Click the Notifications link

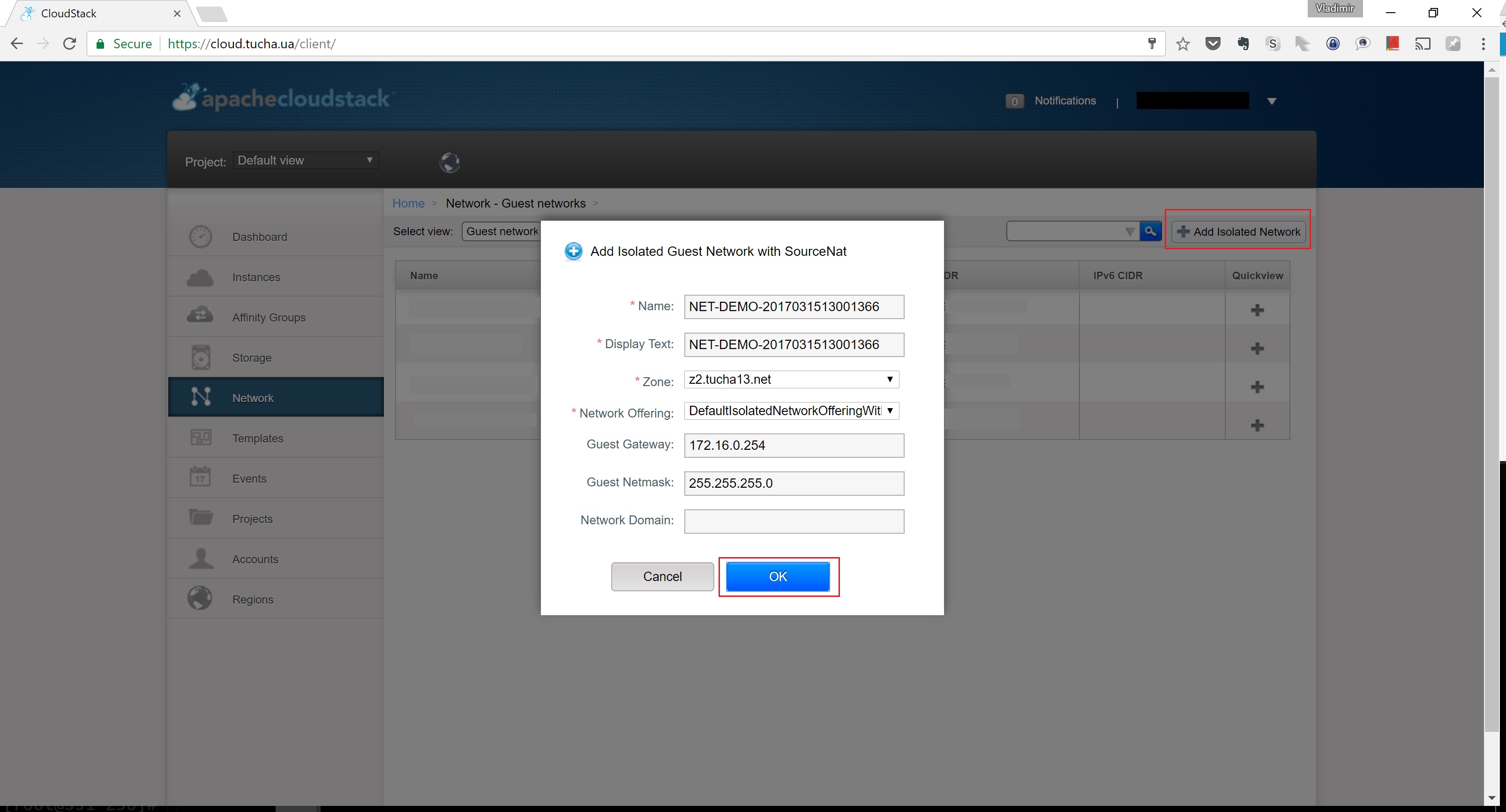[1064, 101]
